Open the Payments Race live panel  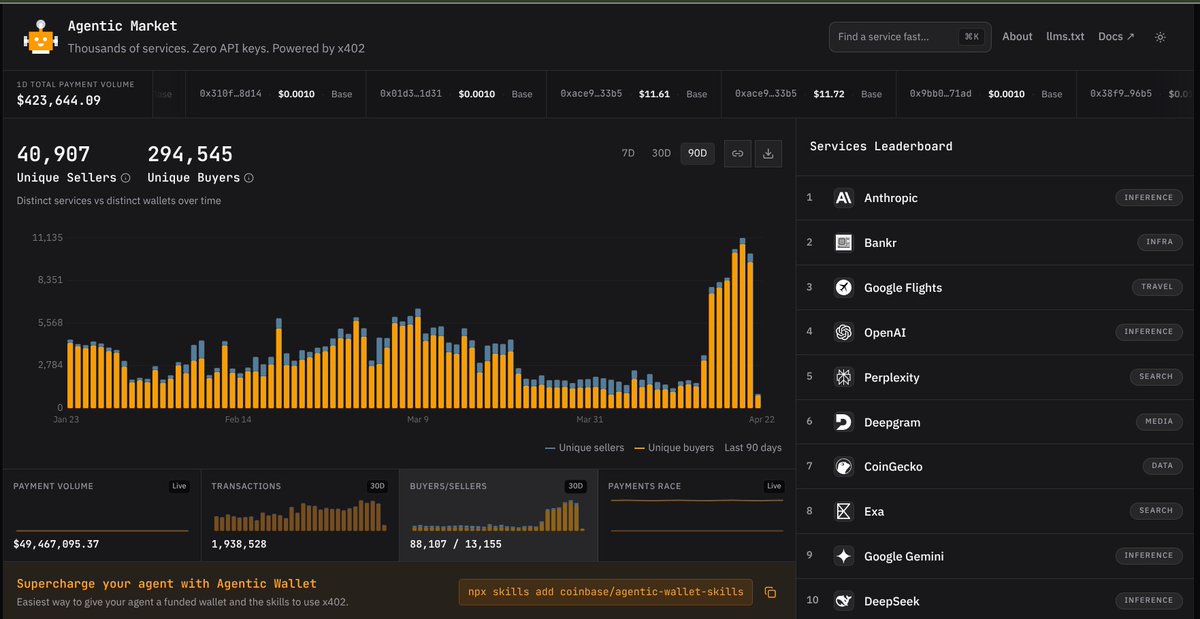pyautogui.click(x=696, y=515)
